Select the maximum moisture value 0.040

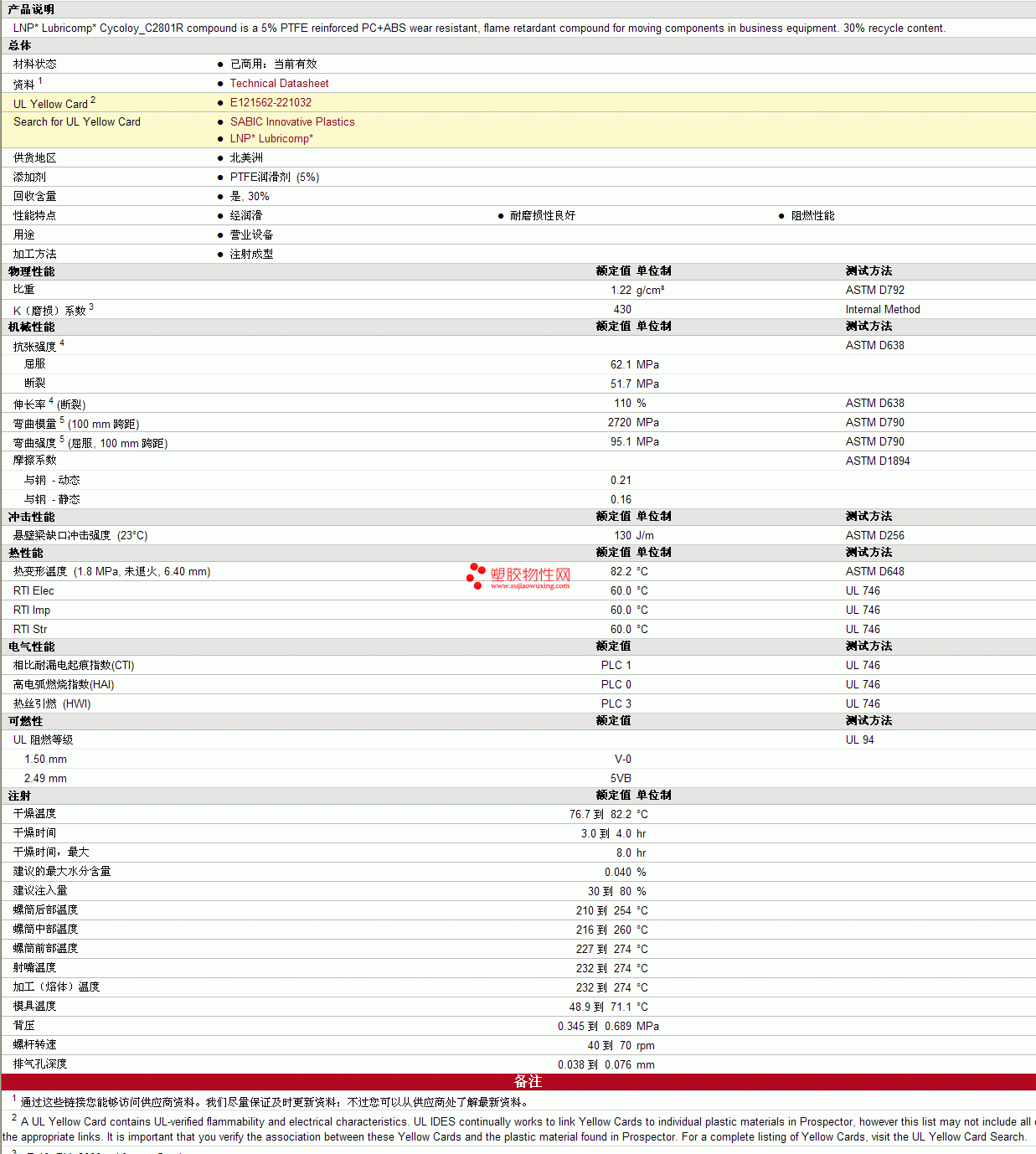point(619,873)
